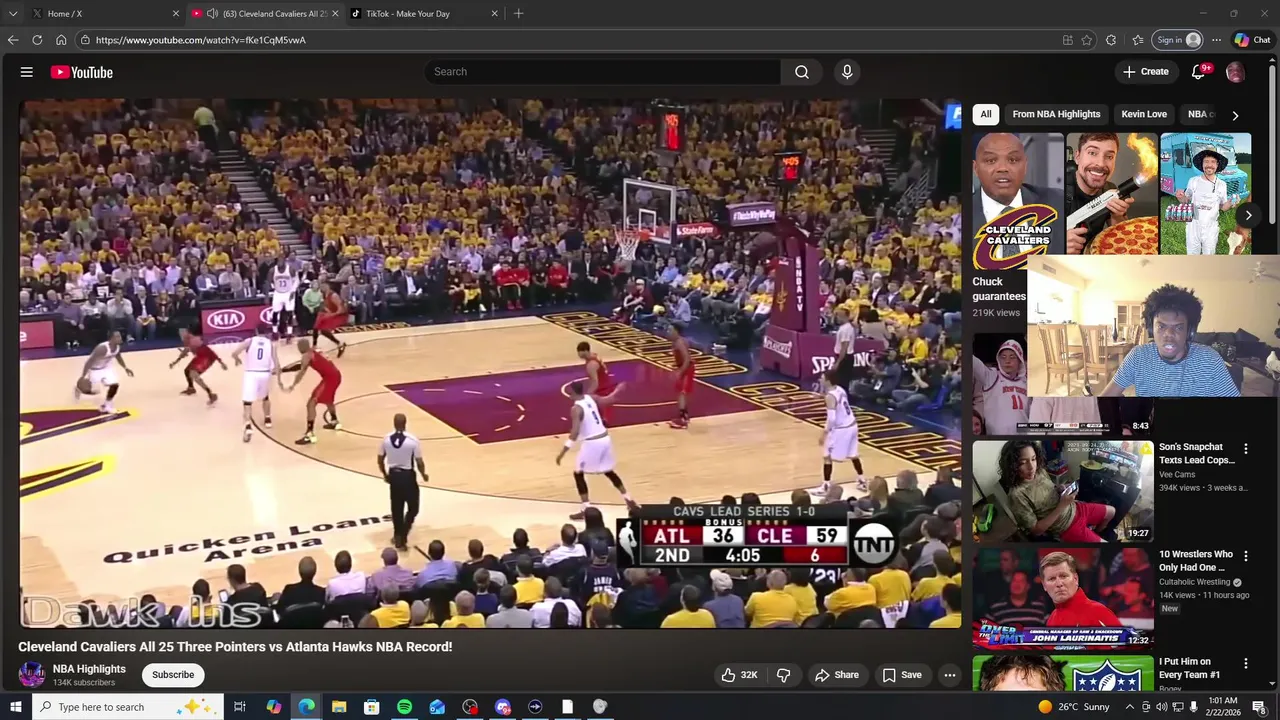Open the YouTube account avatar menu
The height and width of the screenshot is (720, 1280).
click(x=1235, y=72)
